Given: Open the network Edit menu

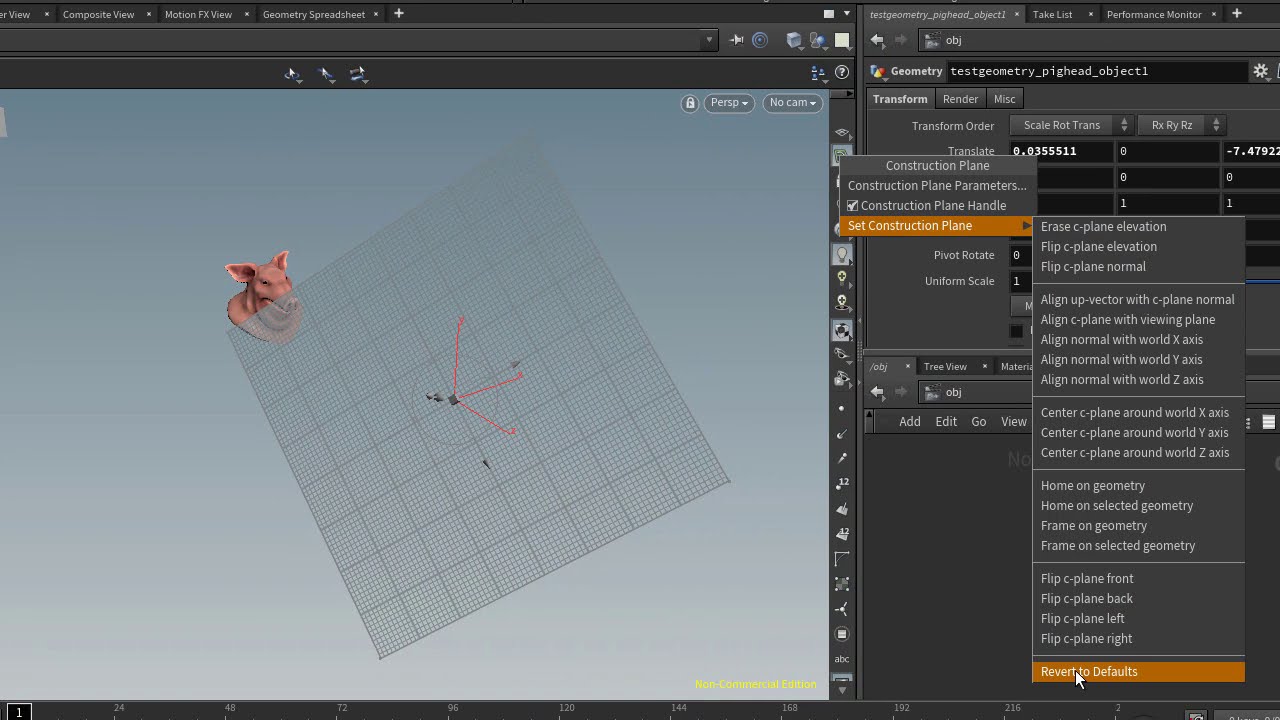Looking at the screenshot, I should (946, 422).
